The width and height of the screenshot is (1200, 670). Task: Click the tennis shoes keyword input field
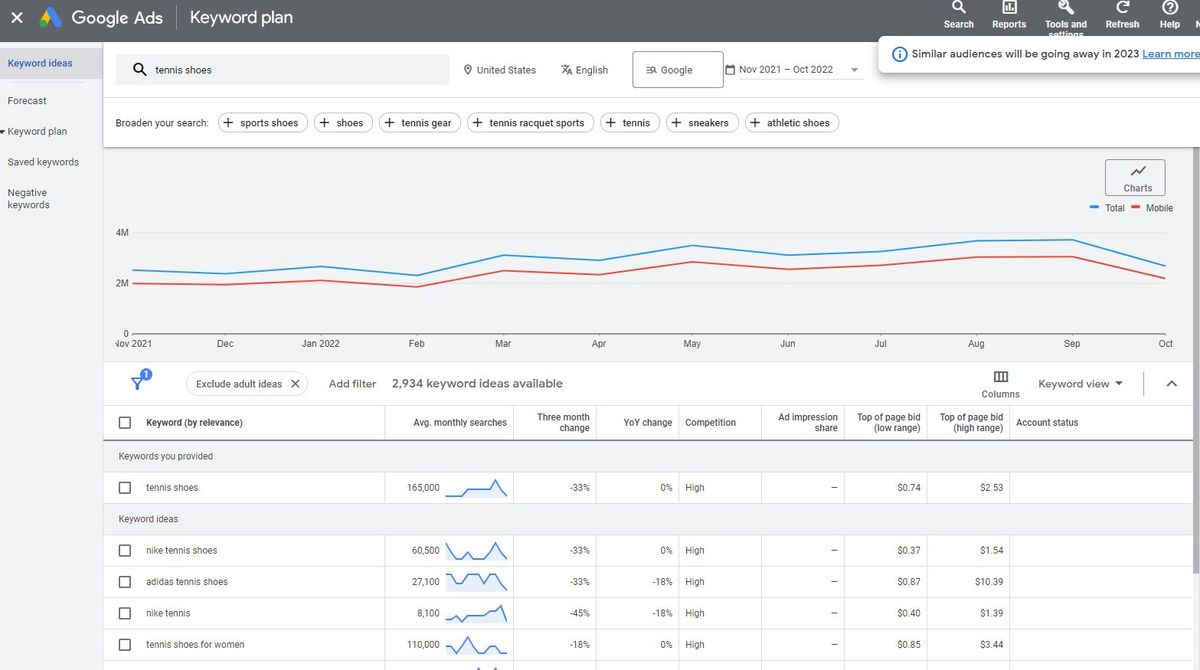tap(283, 70)
